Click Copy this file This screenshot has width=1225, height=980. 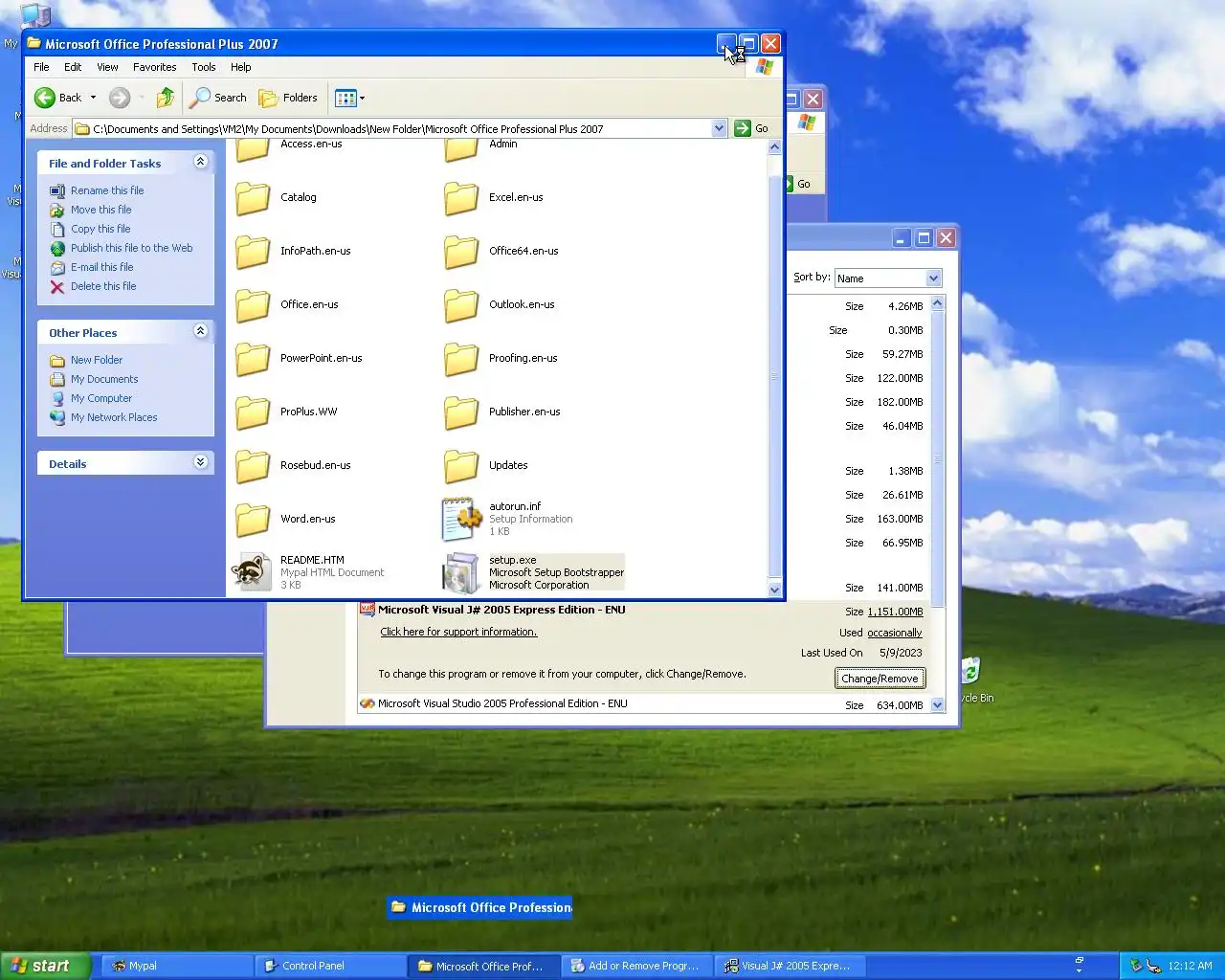tap(100, 229)
